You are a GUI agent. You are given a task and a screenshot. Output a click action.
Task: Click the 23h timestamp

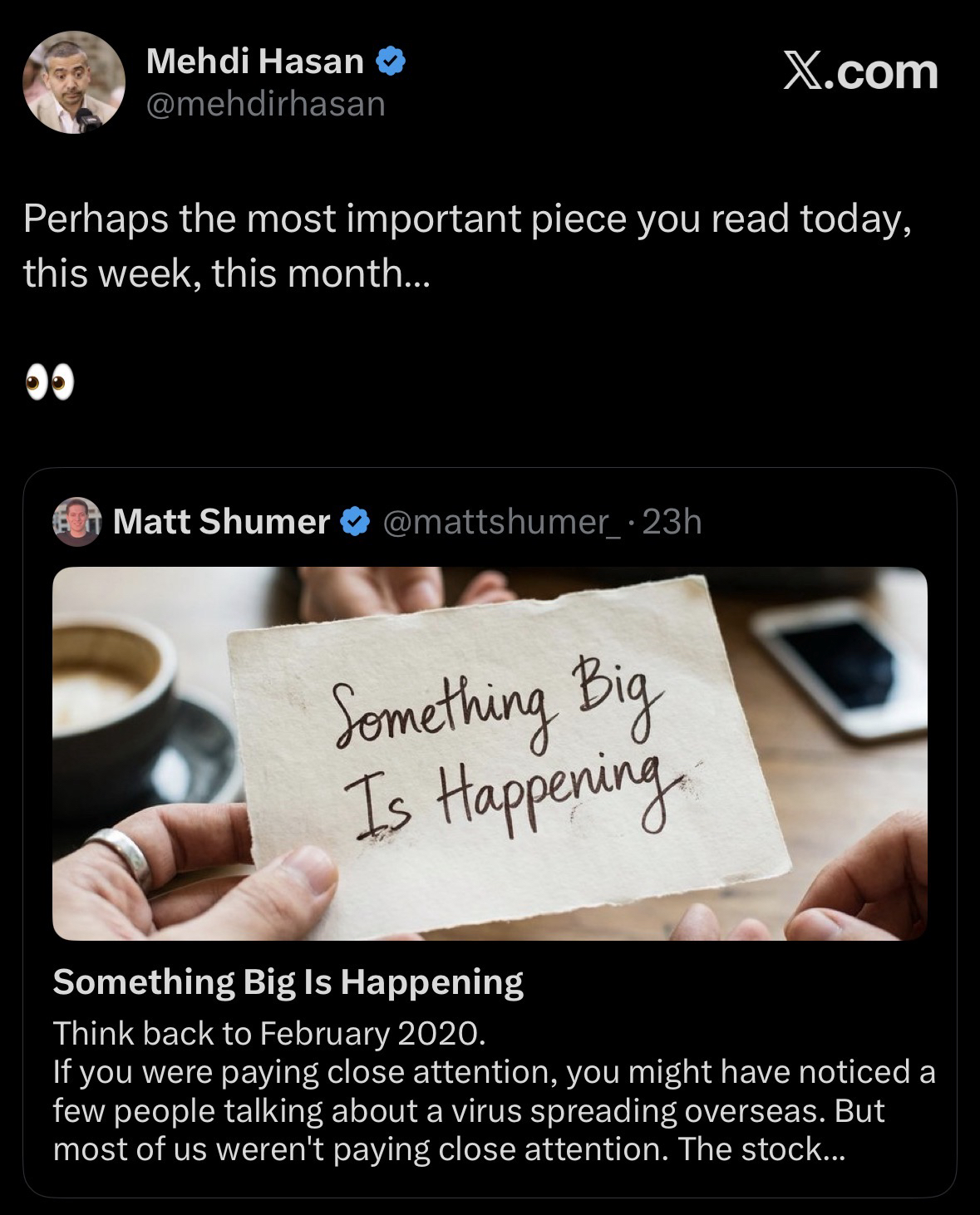[x=672, y=522]
